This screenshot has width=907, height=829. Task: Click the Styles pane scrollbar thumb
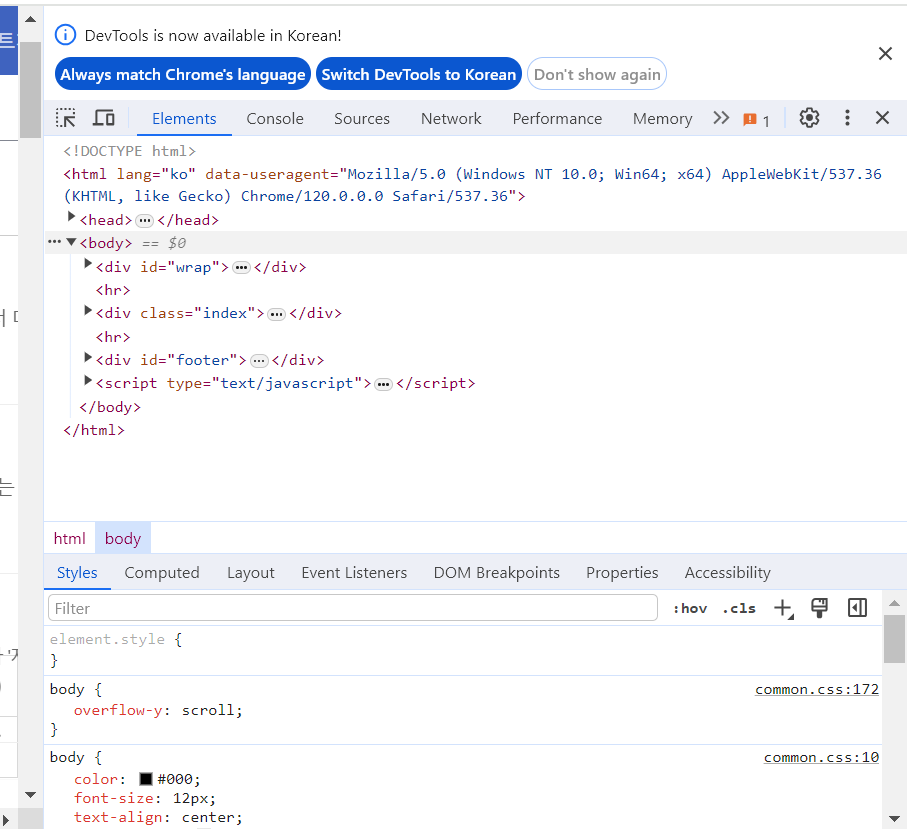894,639
